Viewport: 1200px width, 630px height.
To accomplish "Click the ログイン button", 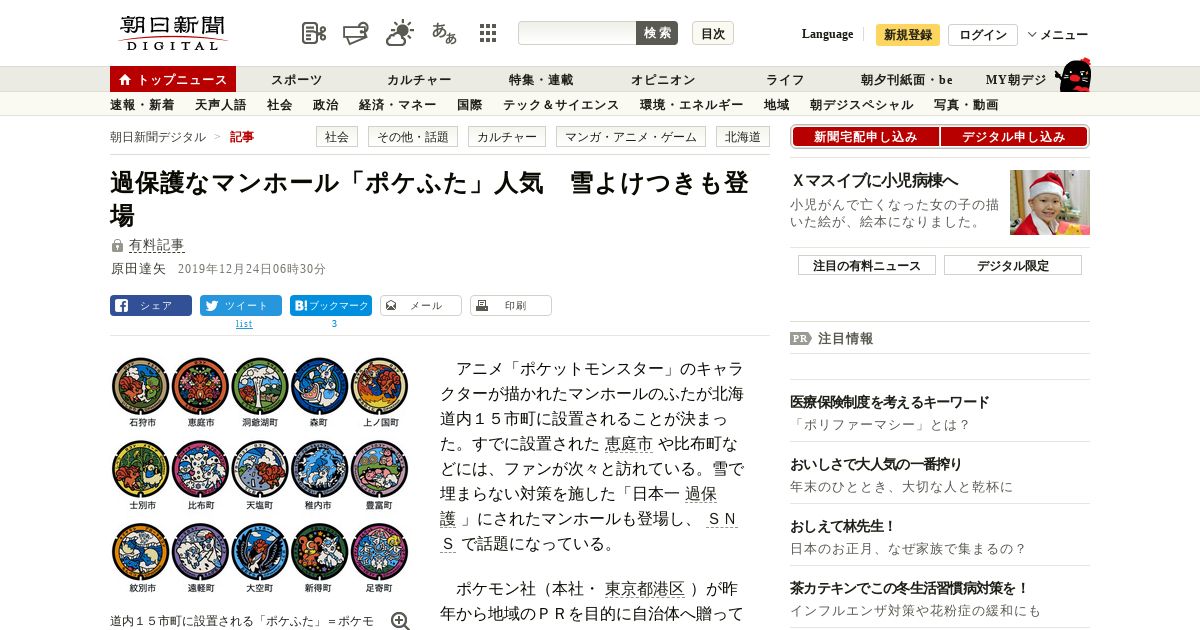I will (x=983, y=35).
